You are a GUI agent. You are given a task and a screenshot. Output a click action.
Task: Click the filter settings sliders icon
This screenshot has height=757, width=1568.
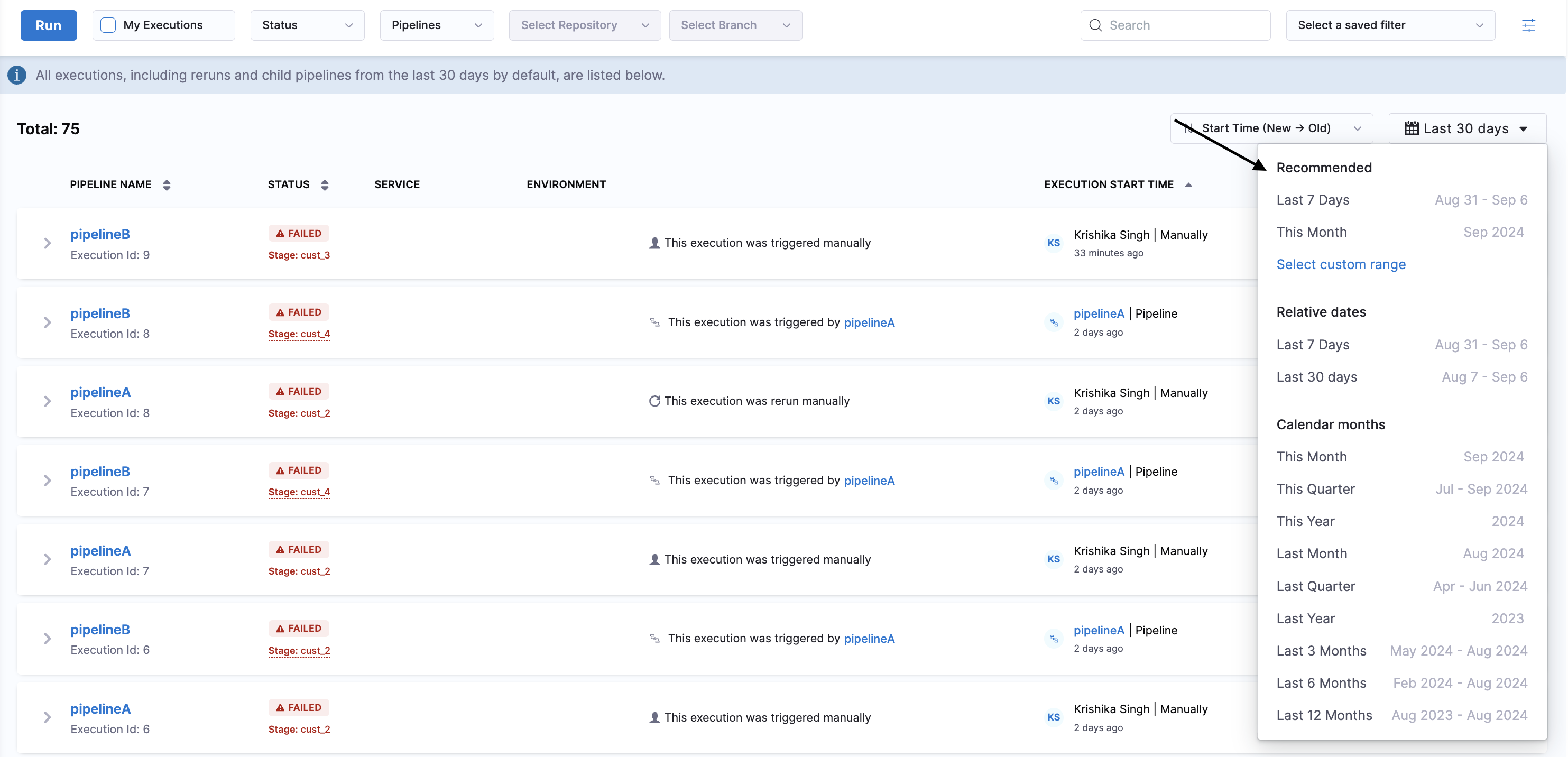point(1528,25)
